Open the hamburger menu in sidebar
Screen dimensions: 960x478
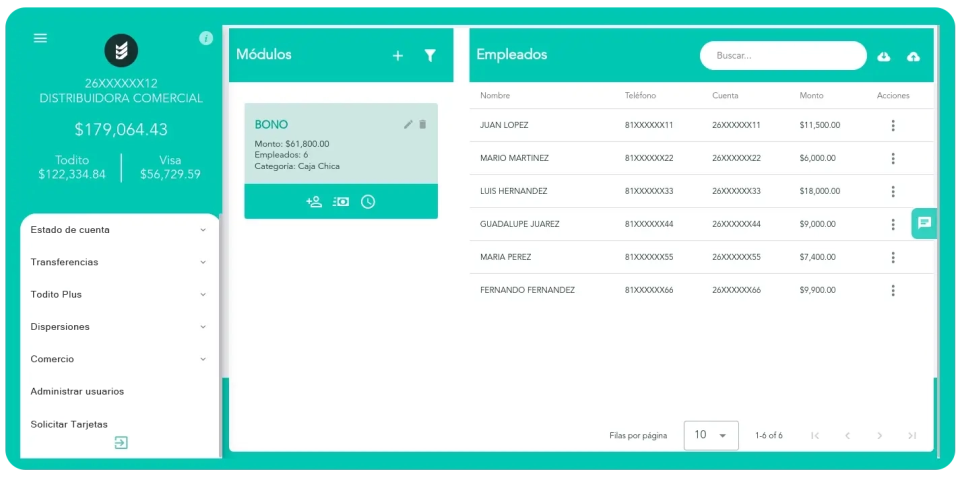click(x=40, y=38)
